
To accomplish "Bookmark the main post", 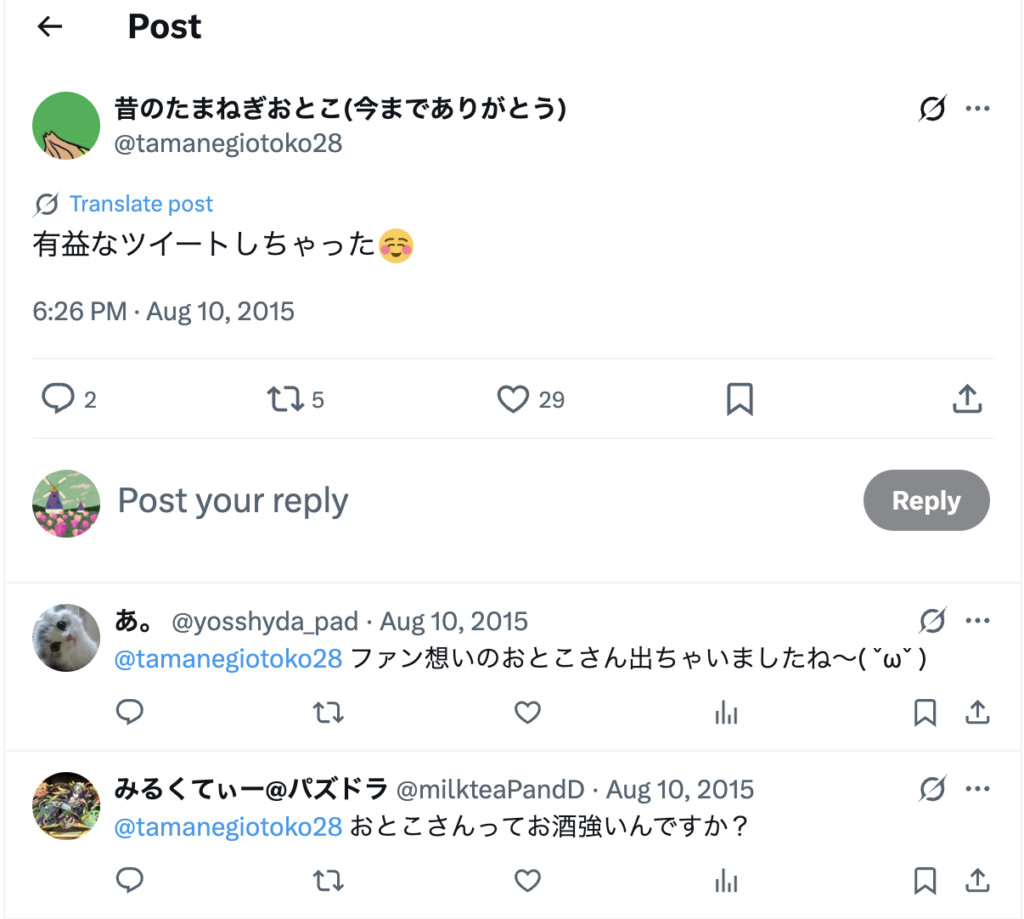I will click(739, 399).
